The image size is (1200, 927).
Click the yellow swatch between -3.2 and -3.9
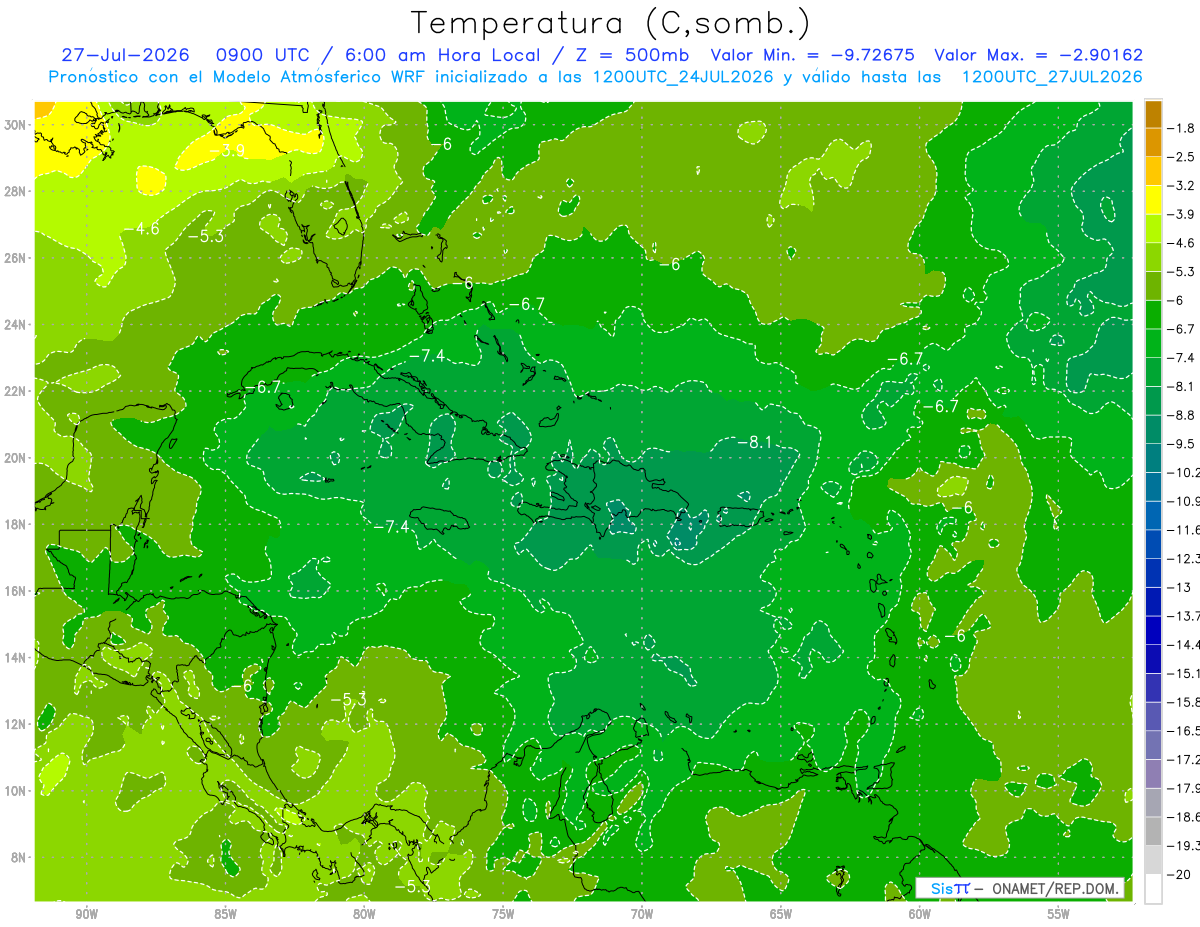1153,200
